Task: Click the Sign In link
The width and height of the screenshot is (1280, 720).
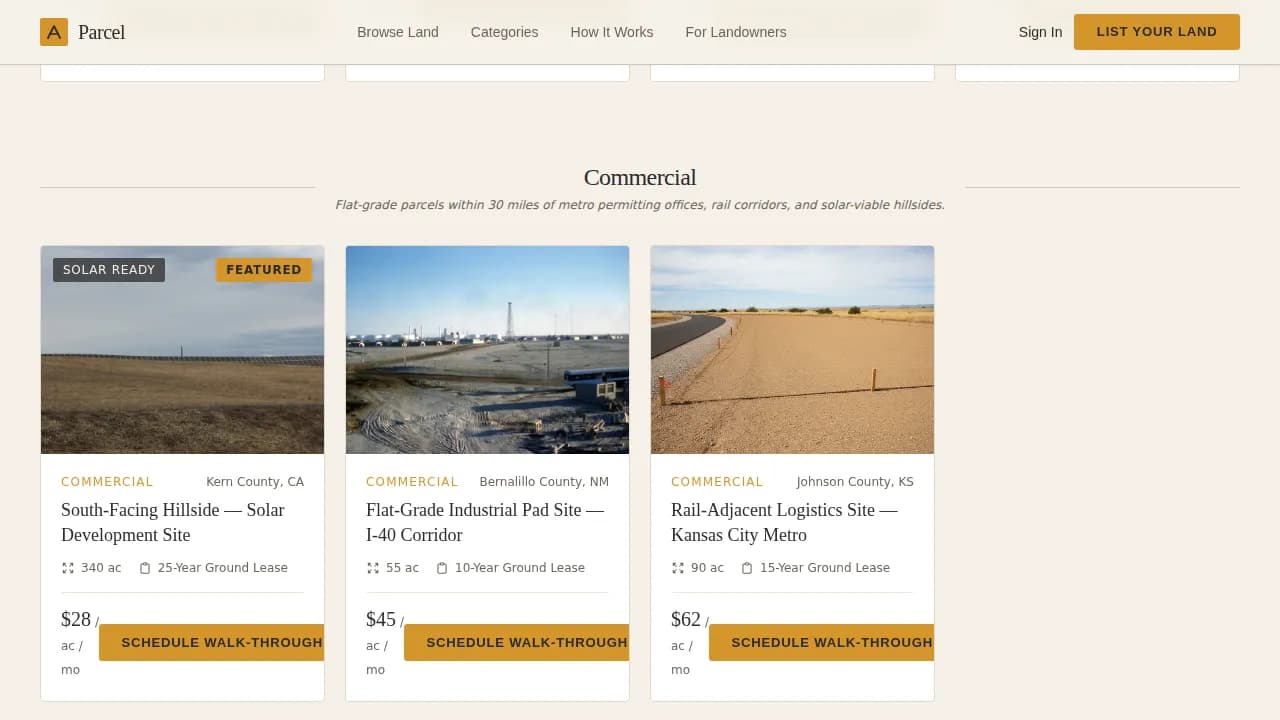Action: (x=1040, y=32)
